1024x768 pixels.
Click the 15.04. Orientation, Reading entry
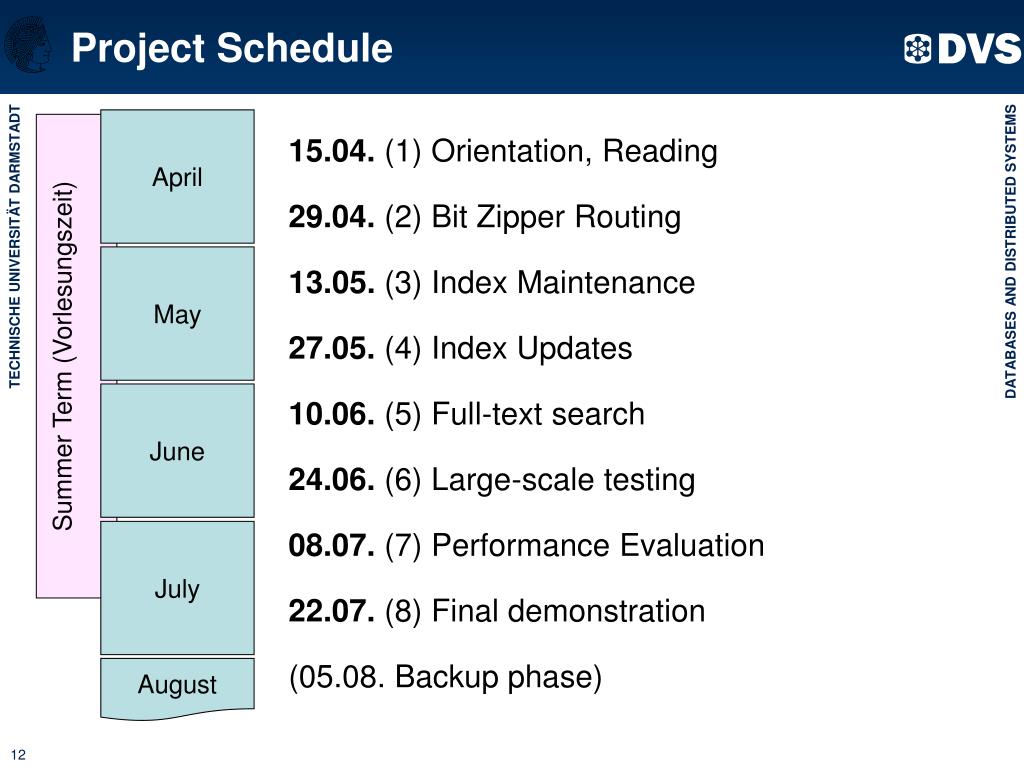coord(503,151)
